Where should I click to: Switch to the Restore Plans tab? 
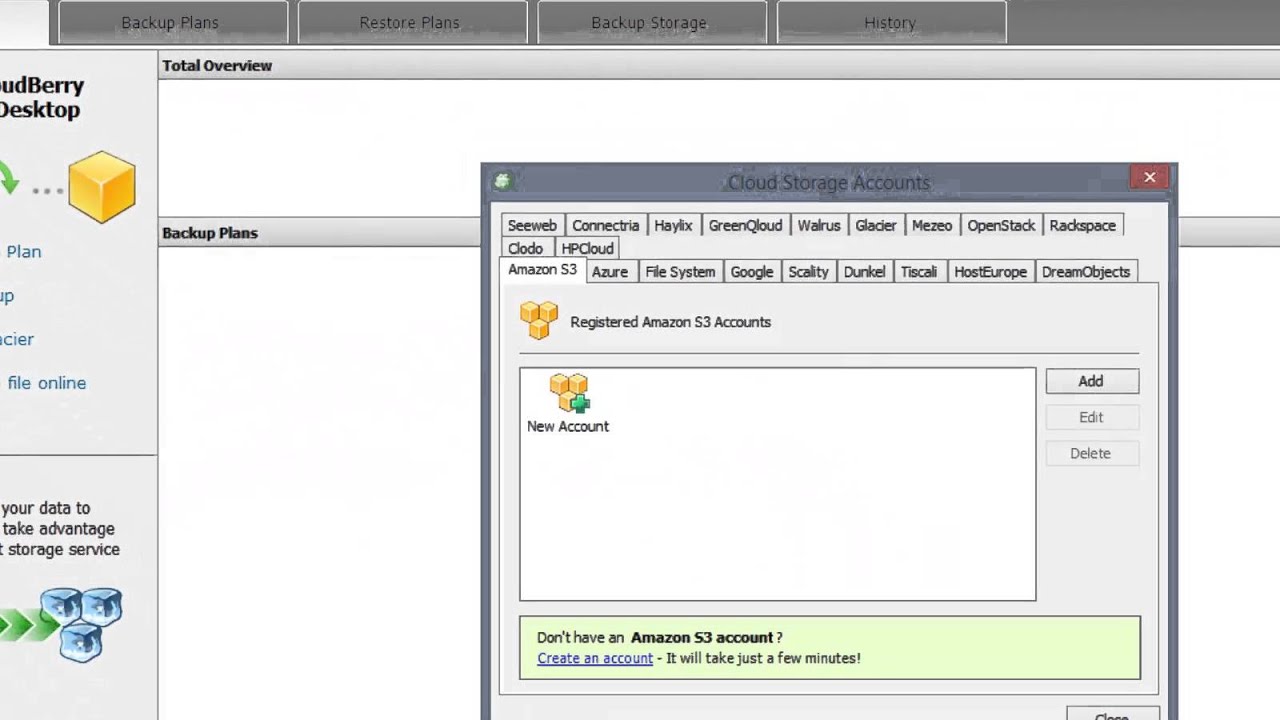(410, 22)
